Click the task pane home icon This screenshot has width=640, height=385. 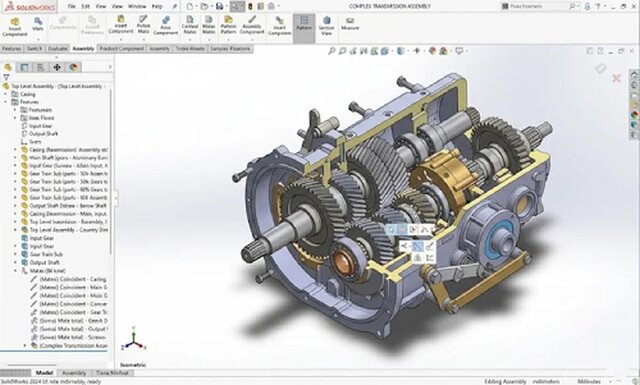pyautogui.click(x=634, y=75)
